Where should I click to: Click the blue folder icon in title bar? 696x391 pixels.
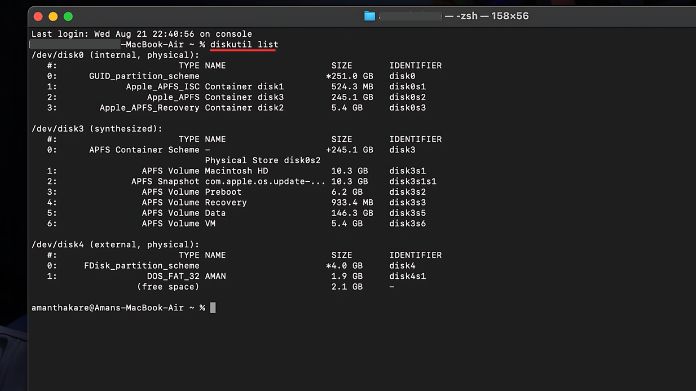click(369, 16)
